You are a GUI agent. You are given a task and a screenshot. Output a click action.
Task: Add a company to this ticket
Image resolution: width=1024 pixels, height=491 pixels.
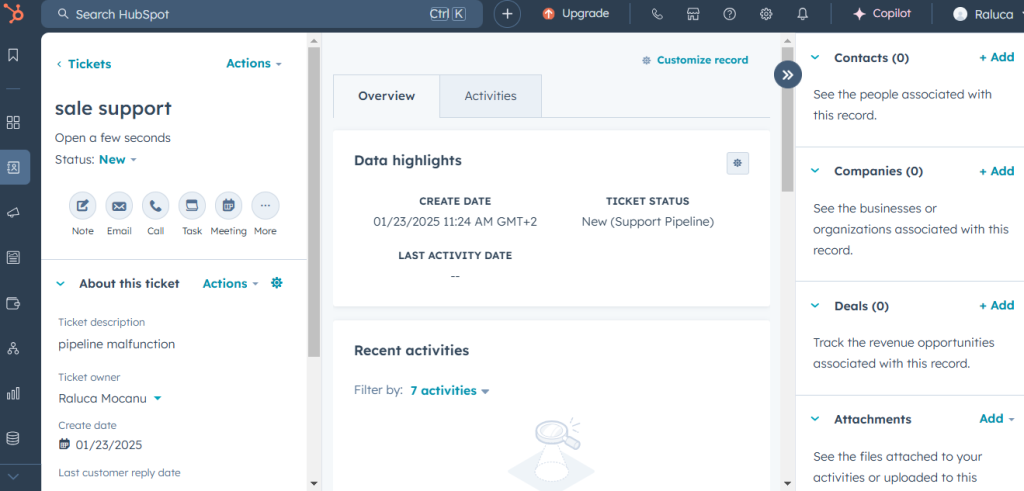997,171
